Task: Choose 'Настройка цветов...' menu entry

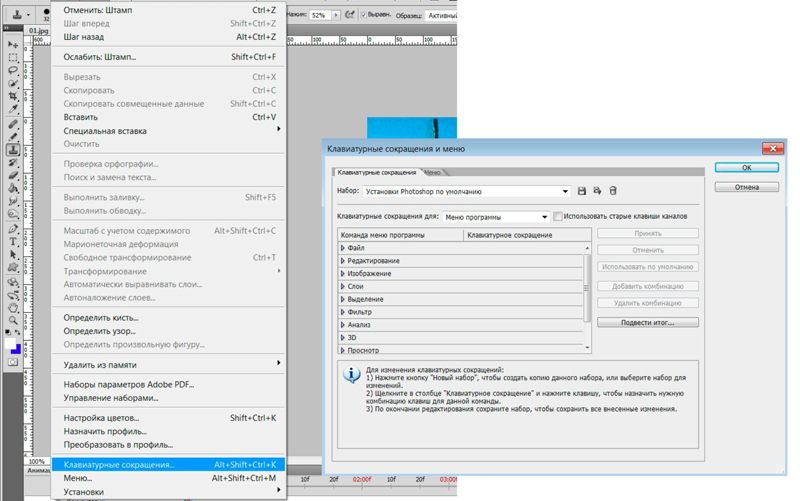Action: pos(169,418)
